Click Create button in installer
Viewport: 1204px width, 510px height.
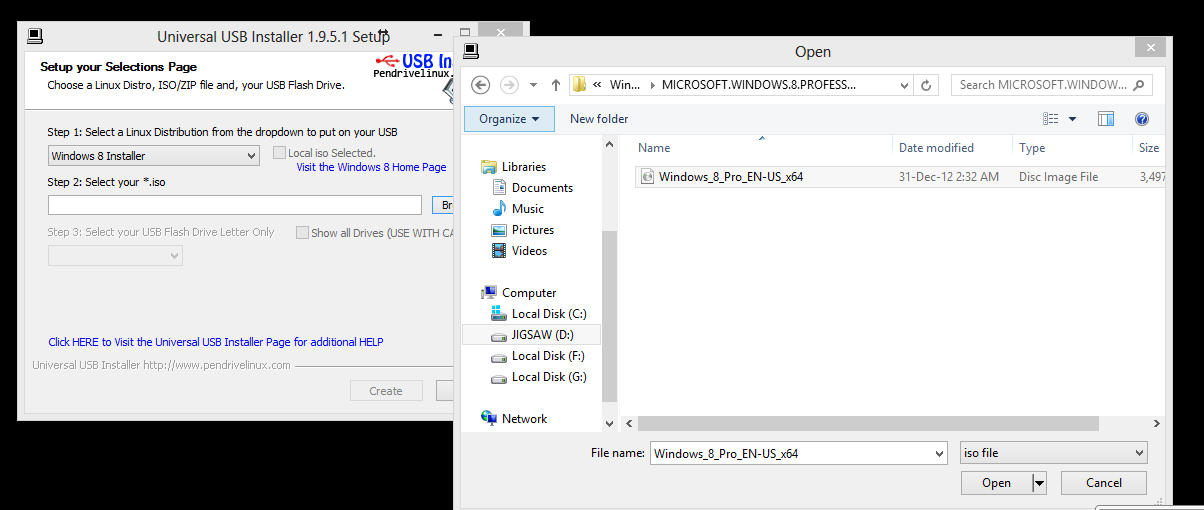pos(386,391)
